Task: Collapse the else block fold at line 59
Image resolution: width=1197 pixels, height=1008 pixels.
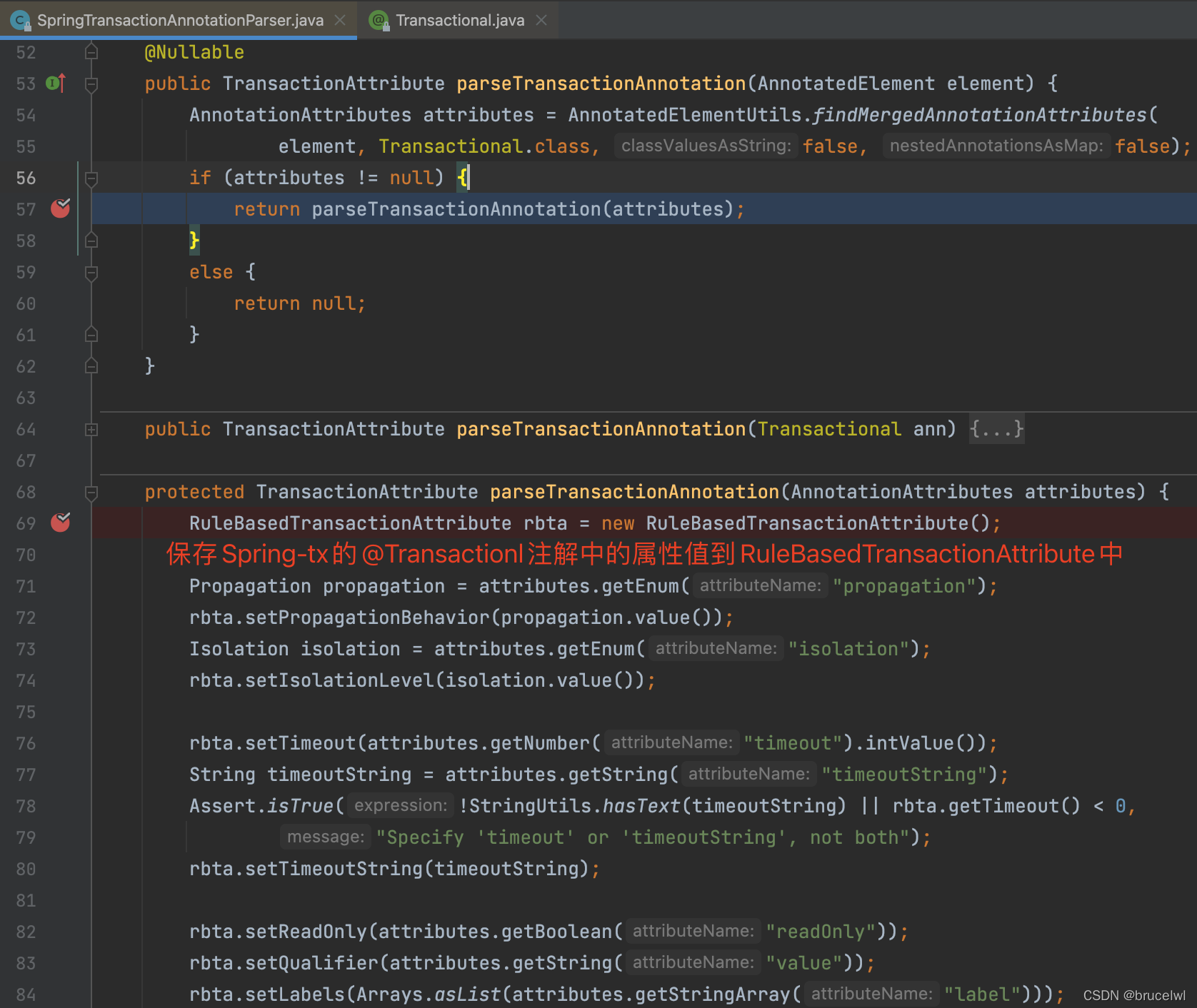Action: (x=91, y=273)
